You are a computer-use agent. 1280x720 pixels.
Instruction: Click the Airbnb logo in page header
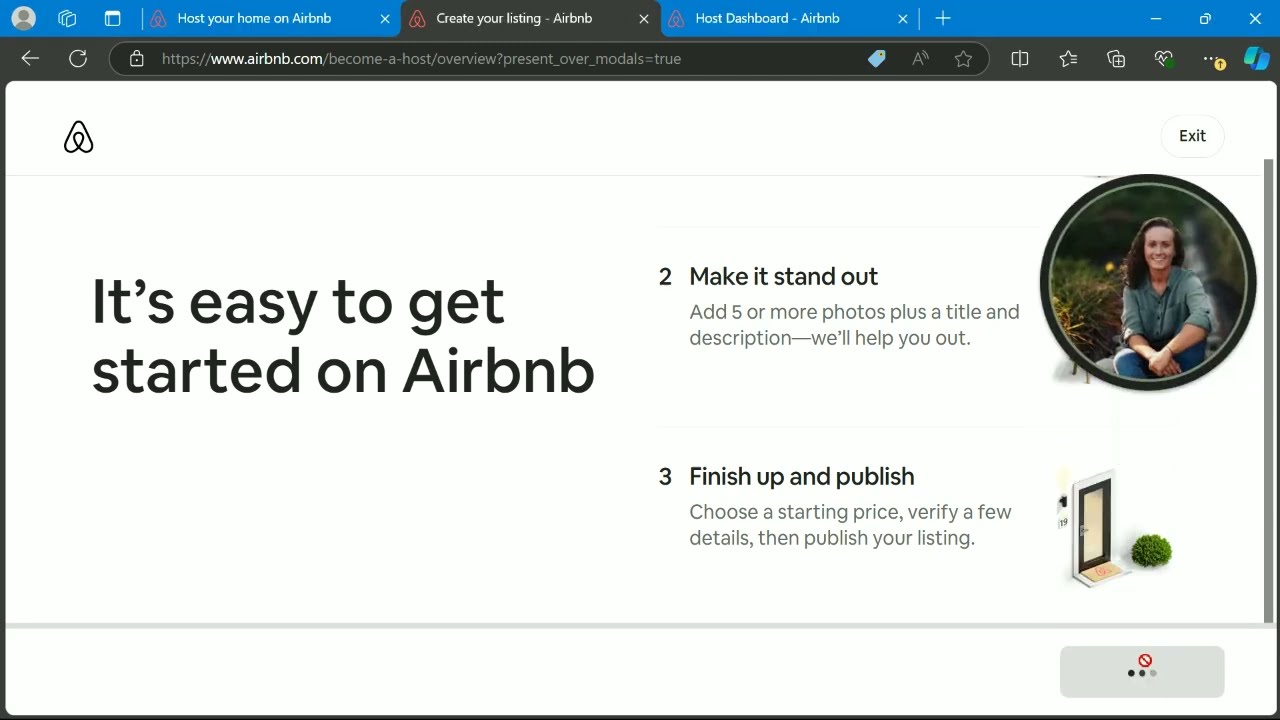click(78, 137)
